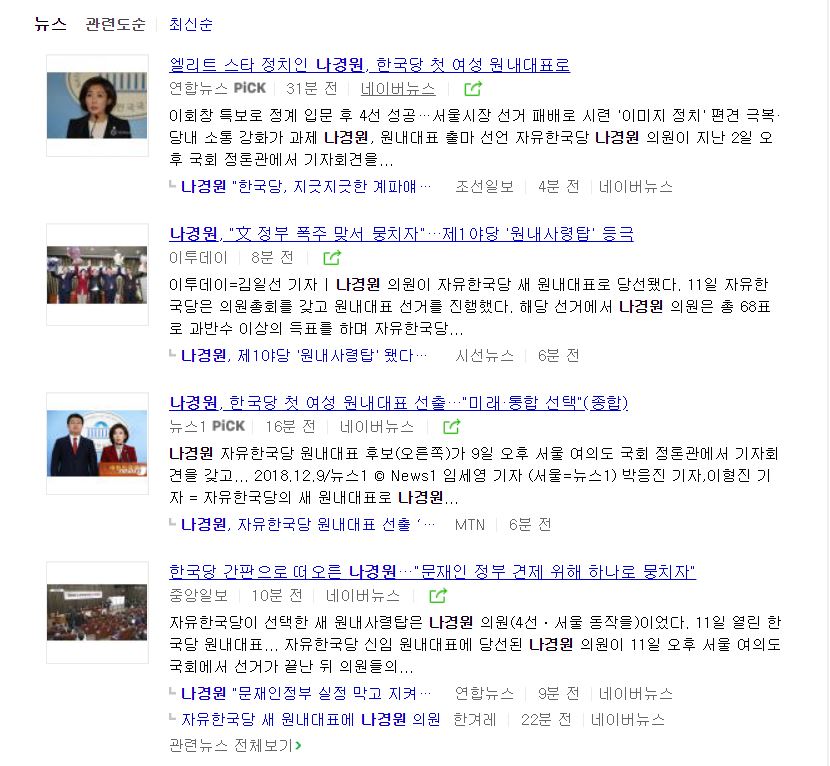Viewport: 830px width, 766px height.
Task: Click share icon next to 이투데이 8분 전
Action: tap(332, 258)
